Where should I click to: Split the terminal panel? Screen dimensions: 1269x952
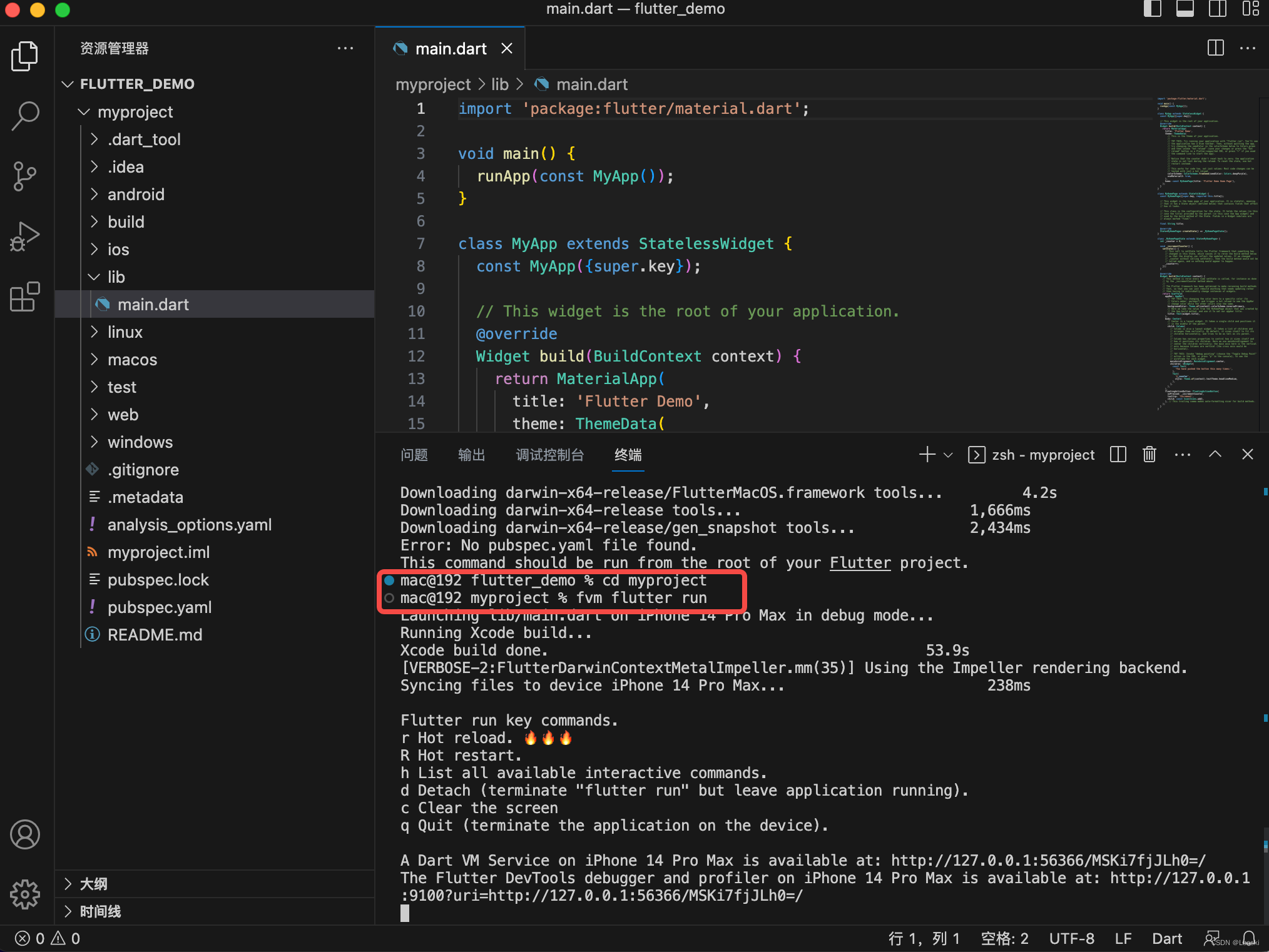pyautogui.click(x=1118, y=455)
